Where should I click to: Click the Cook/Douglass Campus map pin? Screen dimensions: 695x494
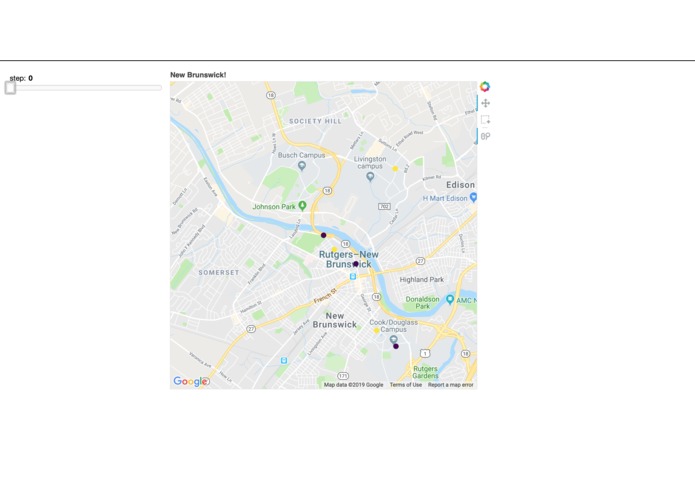pyautogui.click(x=393, y=339)
